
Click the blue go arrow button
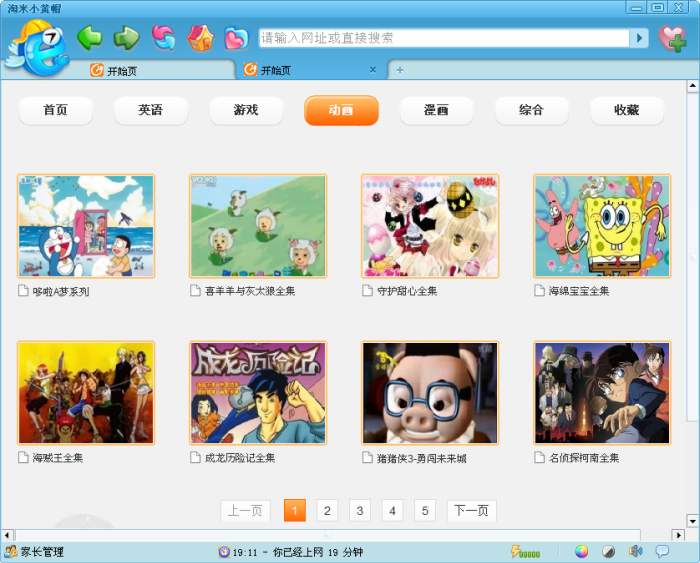point(639,38)
